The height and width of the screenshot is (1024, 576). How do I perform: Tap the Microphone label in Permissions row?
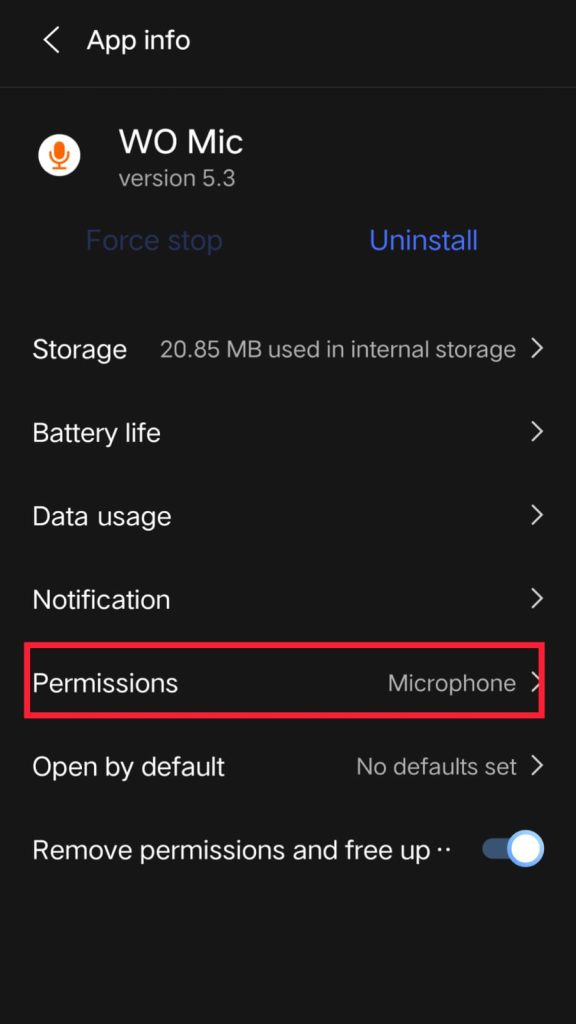point(451,683)
